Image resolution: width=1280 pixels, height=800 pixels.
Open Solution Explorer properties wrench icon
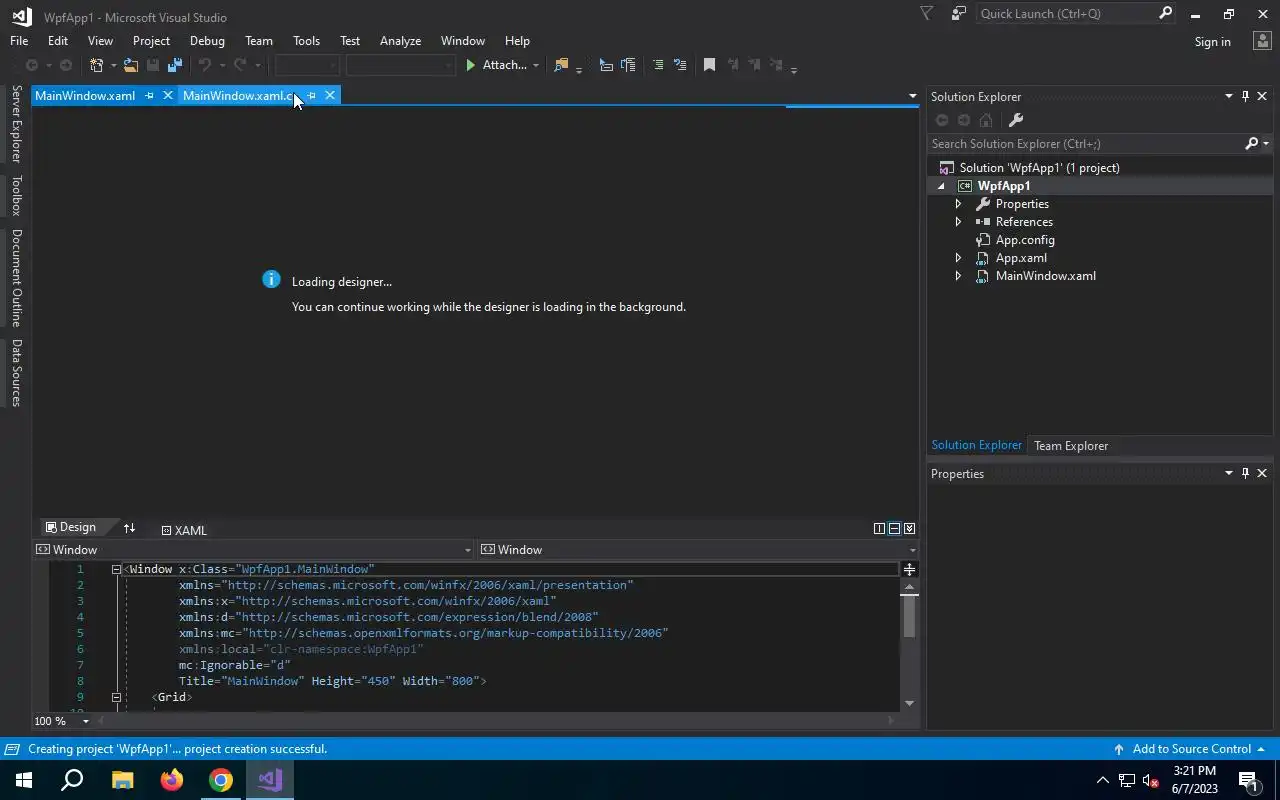[x=1016, y=120]
